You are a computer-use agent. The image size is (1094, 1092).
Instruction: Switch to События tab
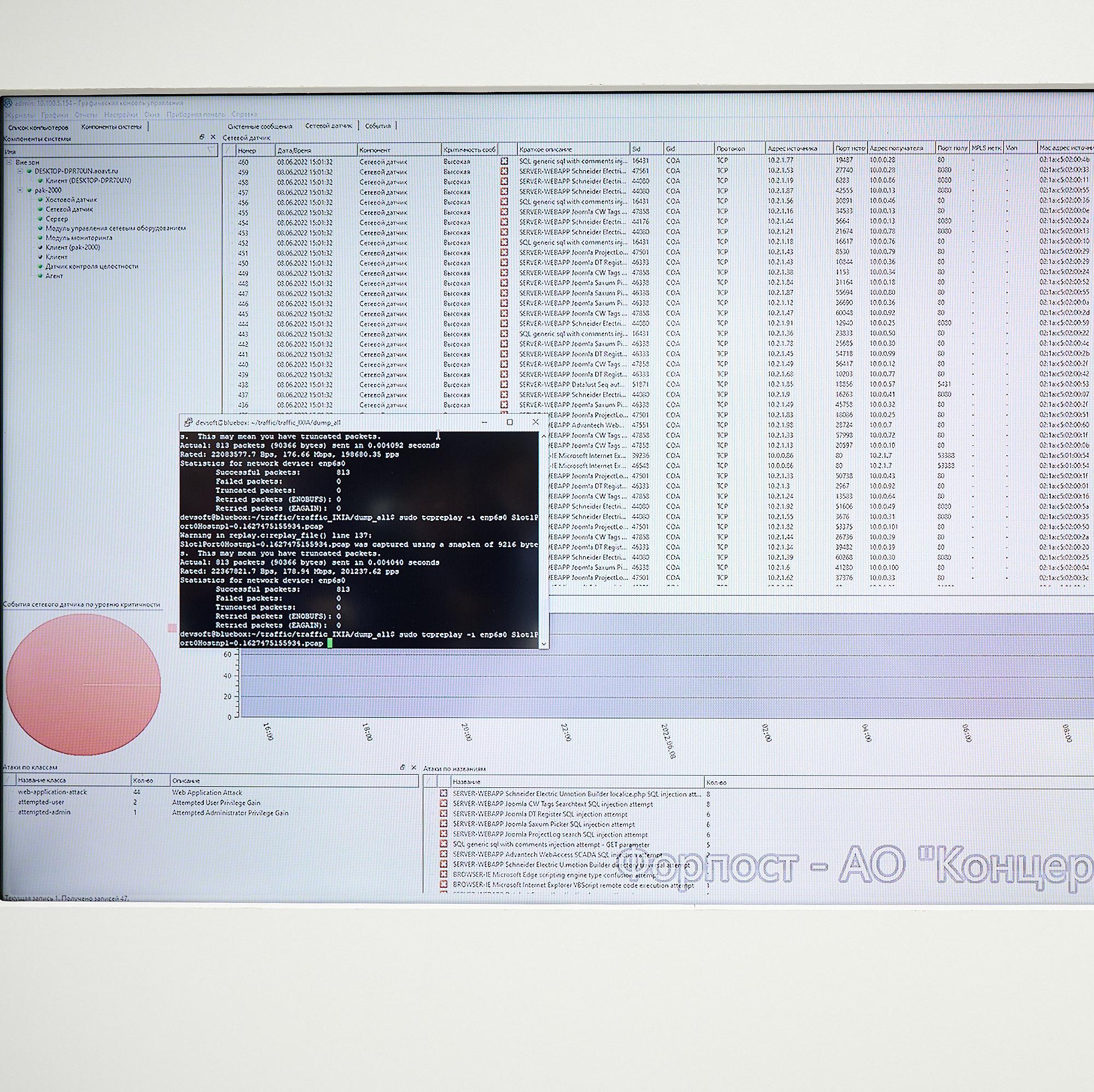coord(377,126)
